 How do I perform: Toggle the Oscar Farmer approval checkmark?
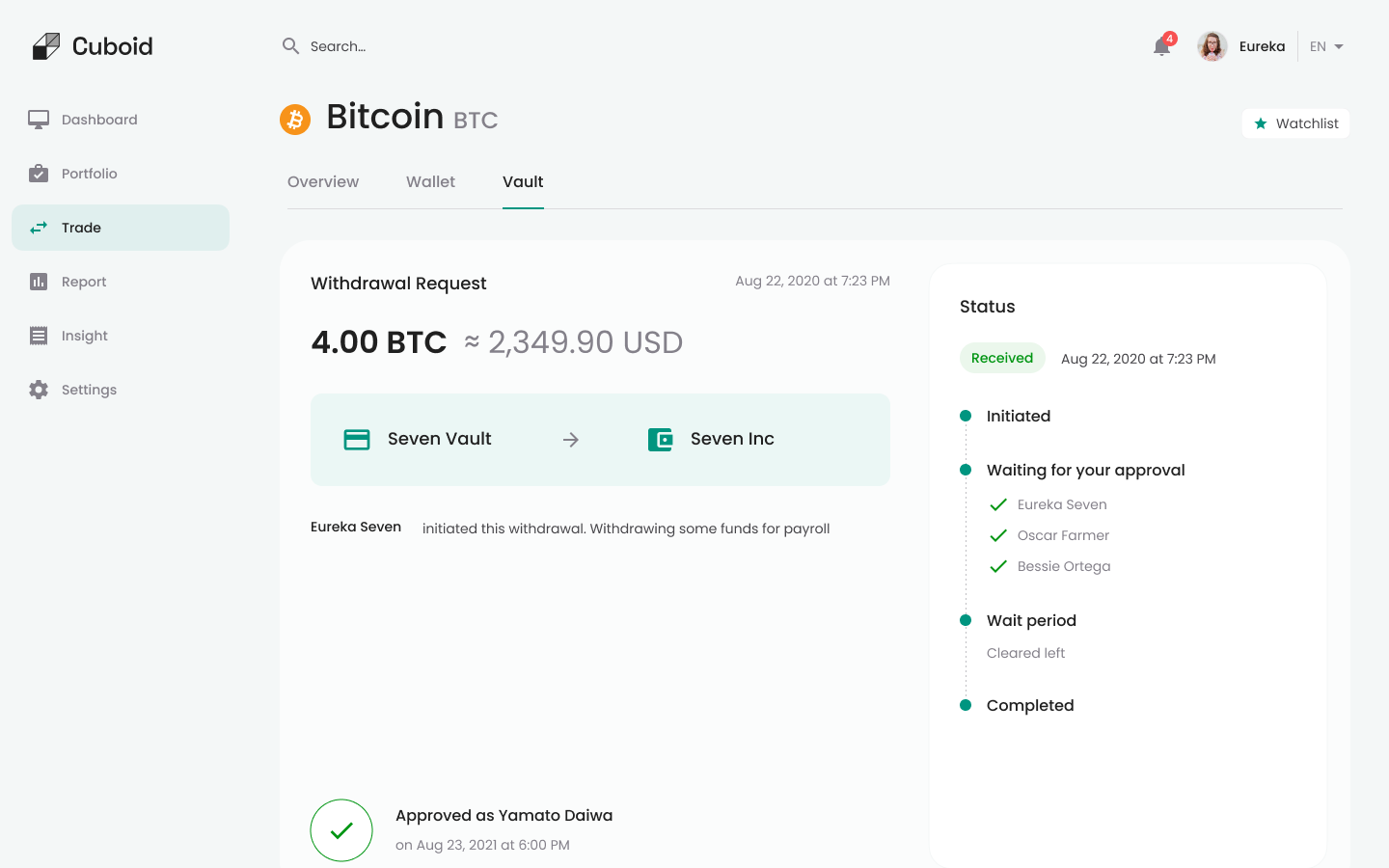(x=998, y=535)
